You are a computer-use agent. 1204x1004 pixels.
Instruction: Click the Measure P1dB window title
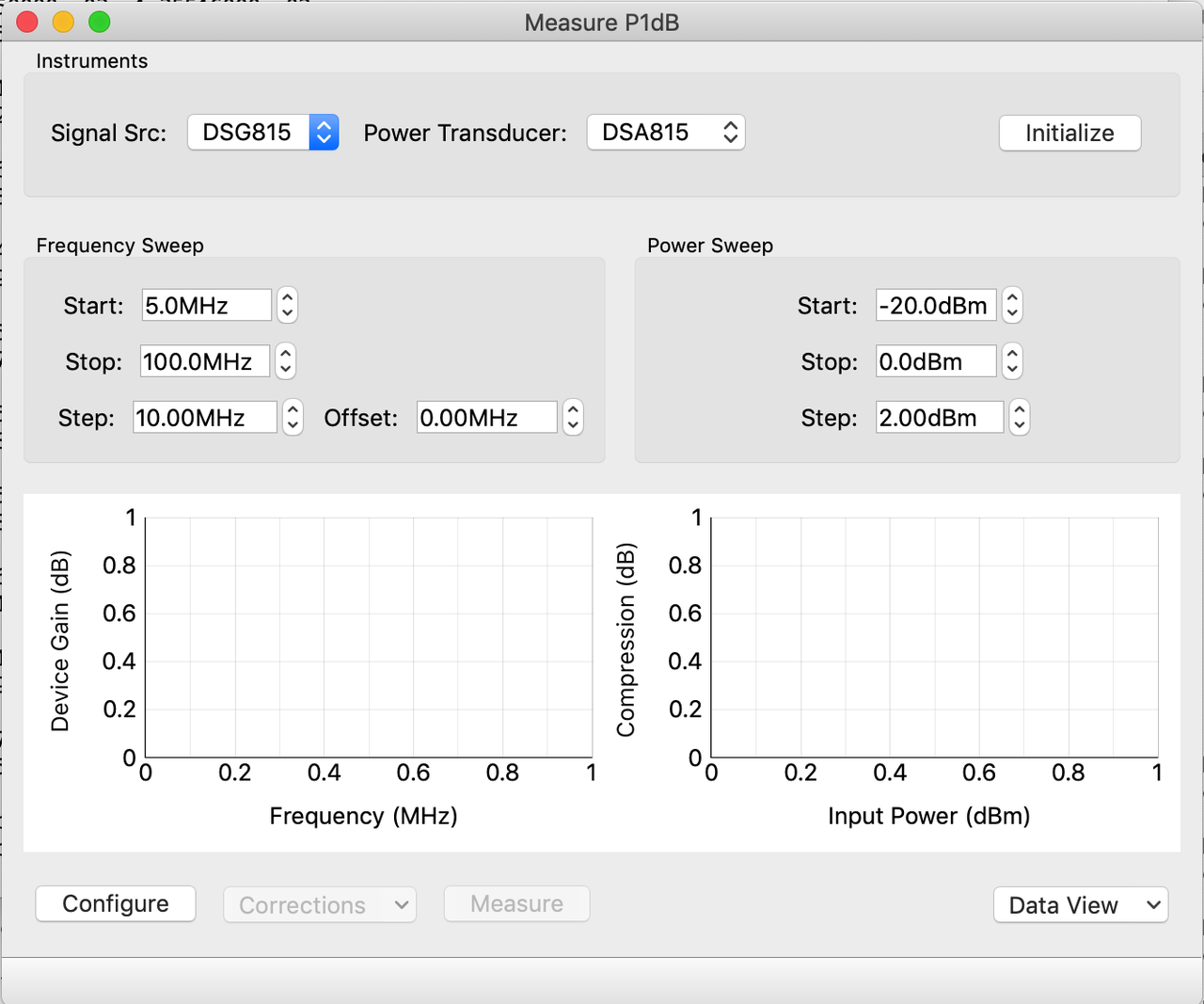pos(602,23)
